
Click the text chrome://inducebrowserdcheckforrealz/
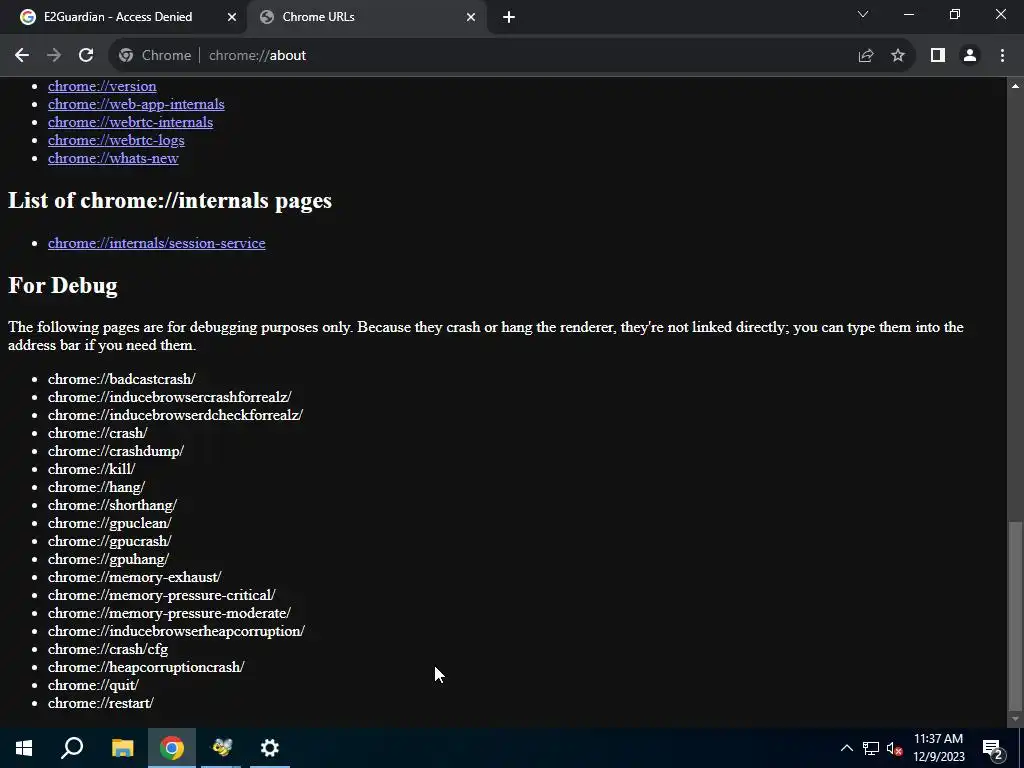(x=175, y=415)
